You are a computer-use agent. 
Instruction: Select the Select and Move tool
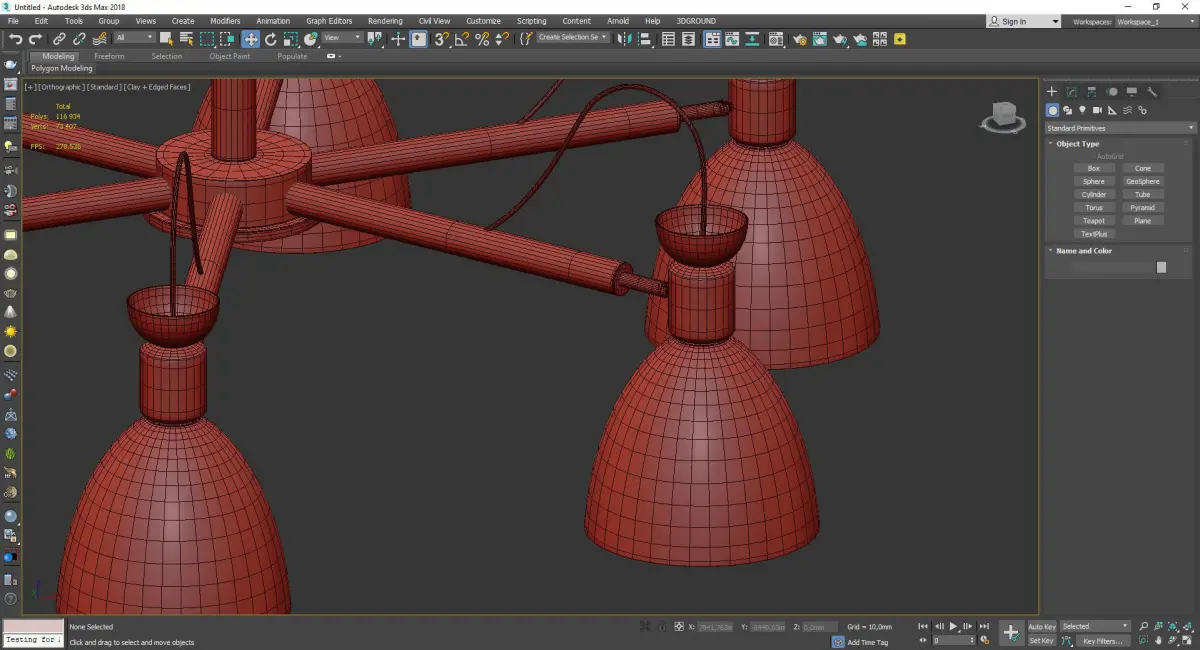(250, 39)
